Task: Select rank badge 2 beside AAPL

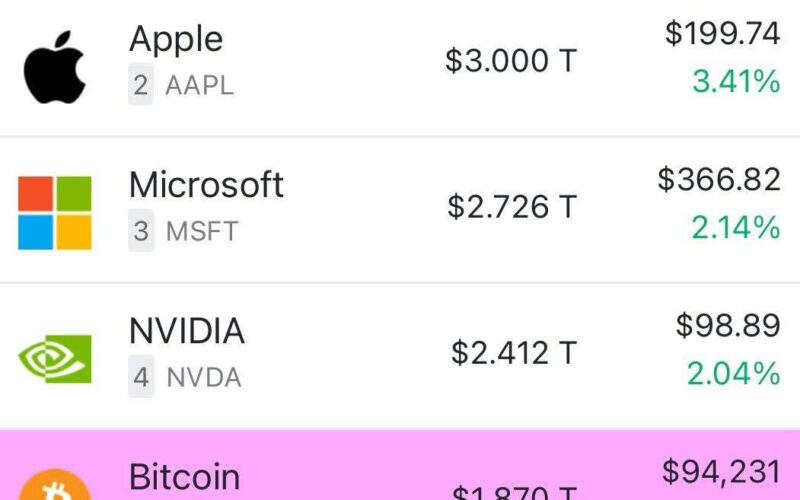Action: [141, 84]
